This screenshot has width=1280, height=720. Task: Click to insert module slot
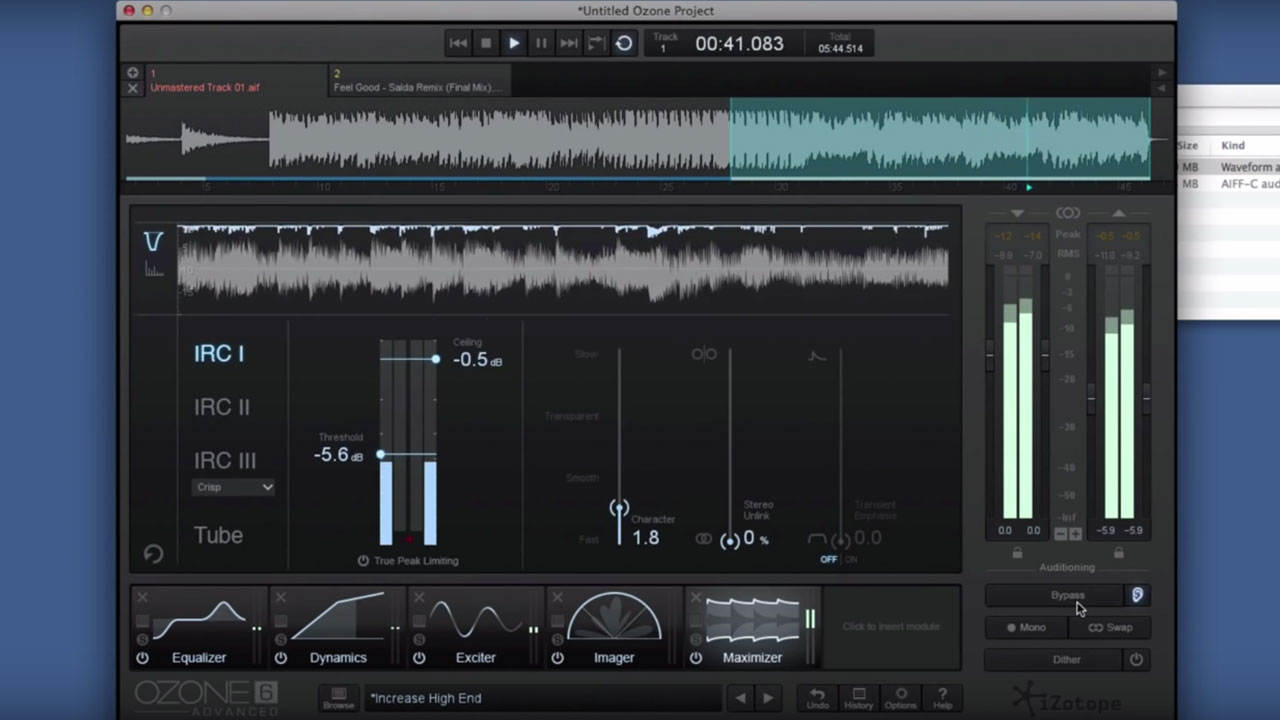click(890, 627)
